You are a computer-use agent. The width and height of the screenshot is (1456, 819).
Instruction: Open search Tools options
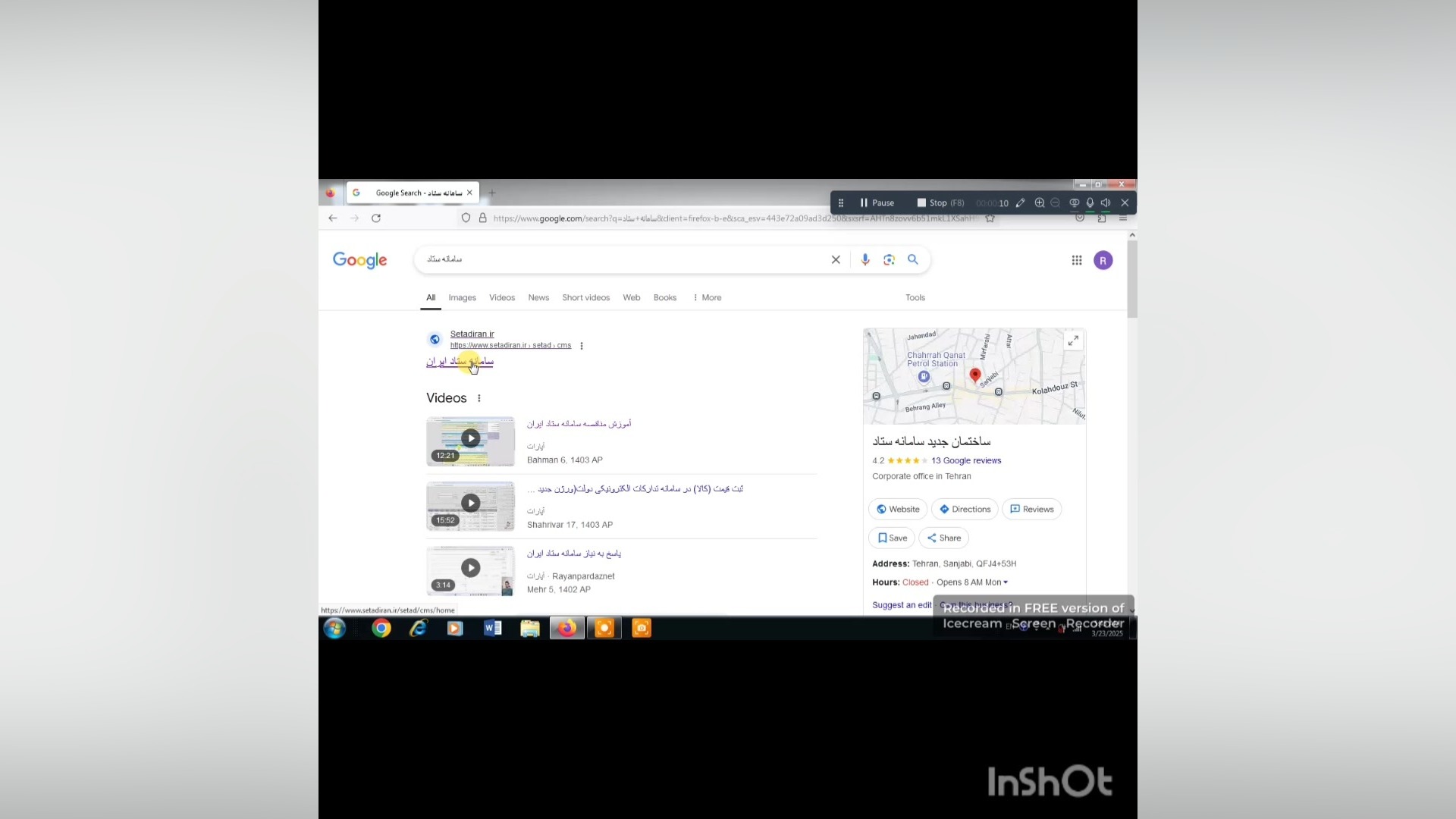pyautogui.click(x=915, y=298)
